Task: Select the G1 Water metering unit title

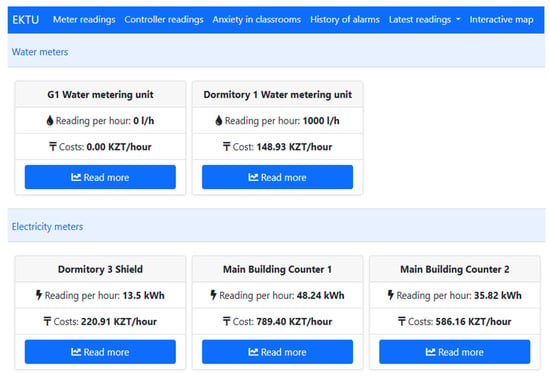Action: [100, 95]
